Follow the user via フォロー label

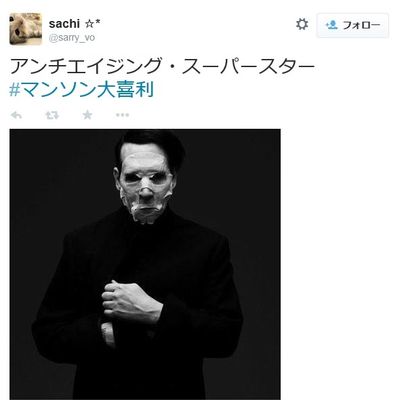361,25
